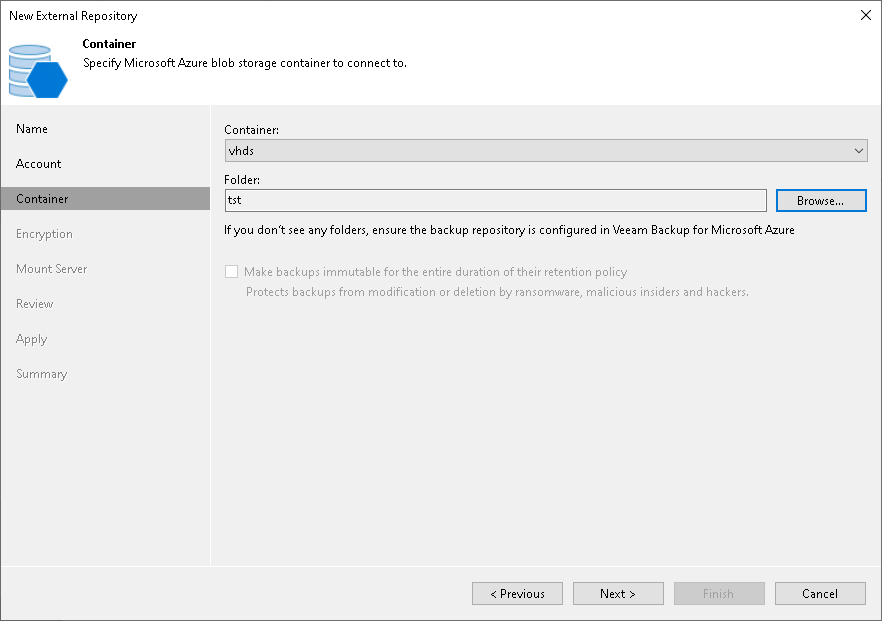Cancel the repository wizard
The image size is (882, 621).
(820, 593)
